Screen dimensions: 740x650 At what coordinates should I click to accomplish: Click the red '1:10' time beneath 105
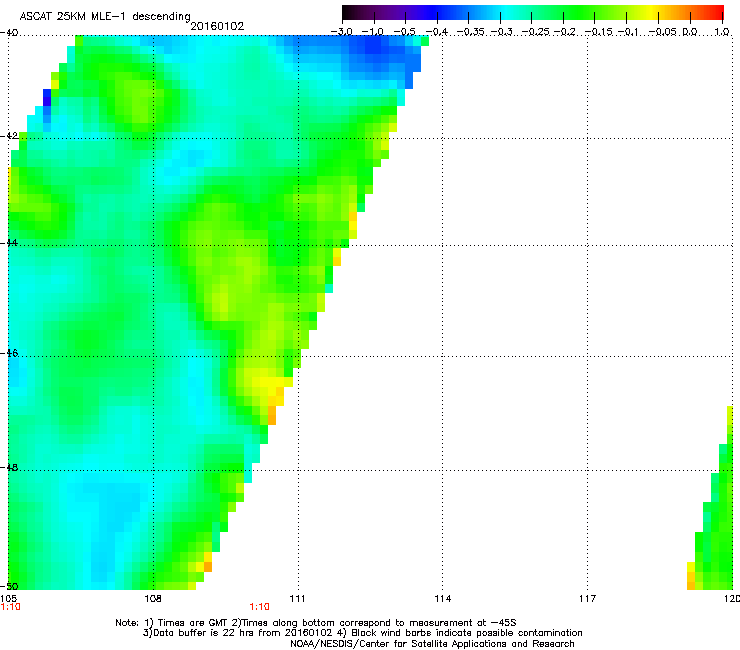coord(10,607)
